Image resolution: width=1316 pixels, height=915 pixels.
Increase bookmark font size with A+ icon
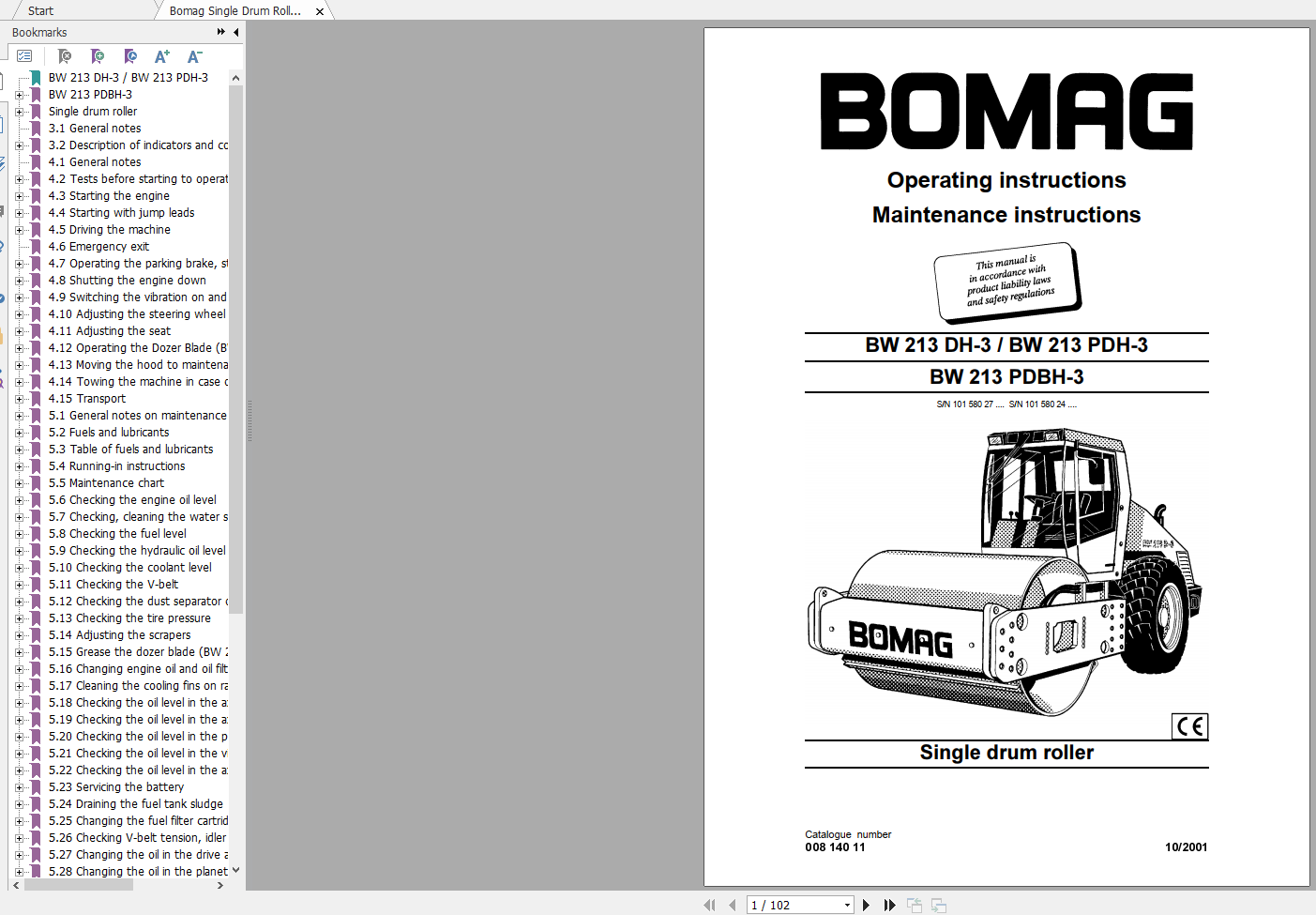(162, 56)
